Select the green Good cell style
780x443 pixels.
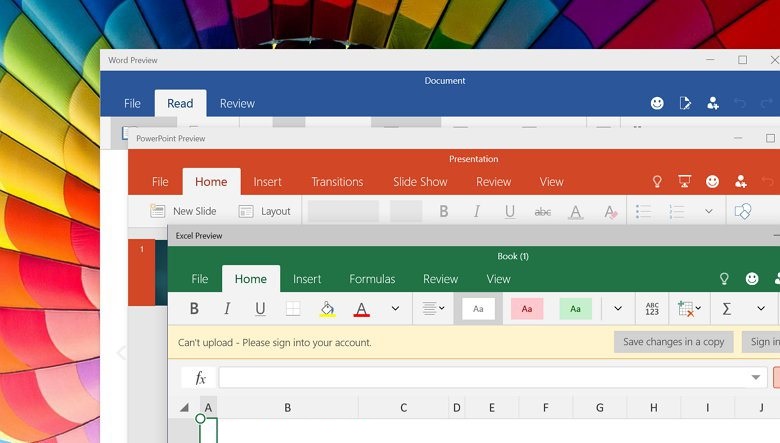(576, 309)
